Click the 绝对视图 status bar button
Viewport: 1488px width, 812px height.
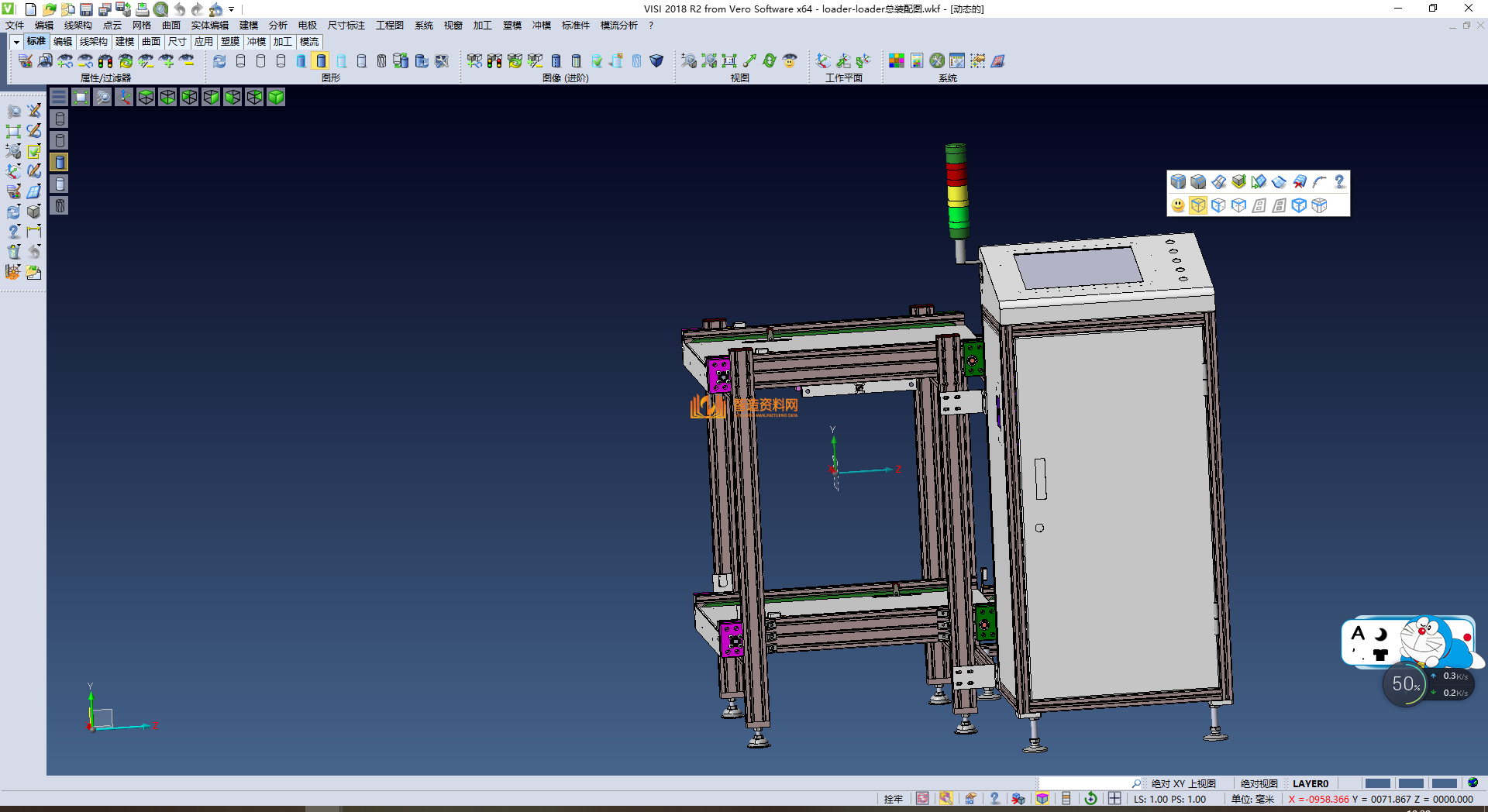point(1259,783)
